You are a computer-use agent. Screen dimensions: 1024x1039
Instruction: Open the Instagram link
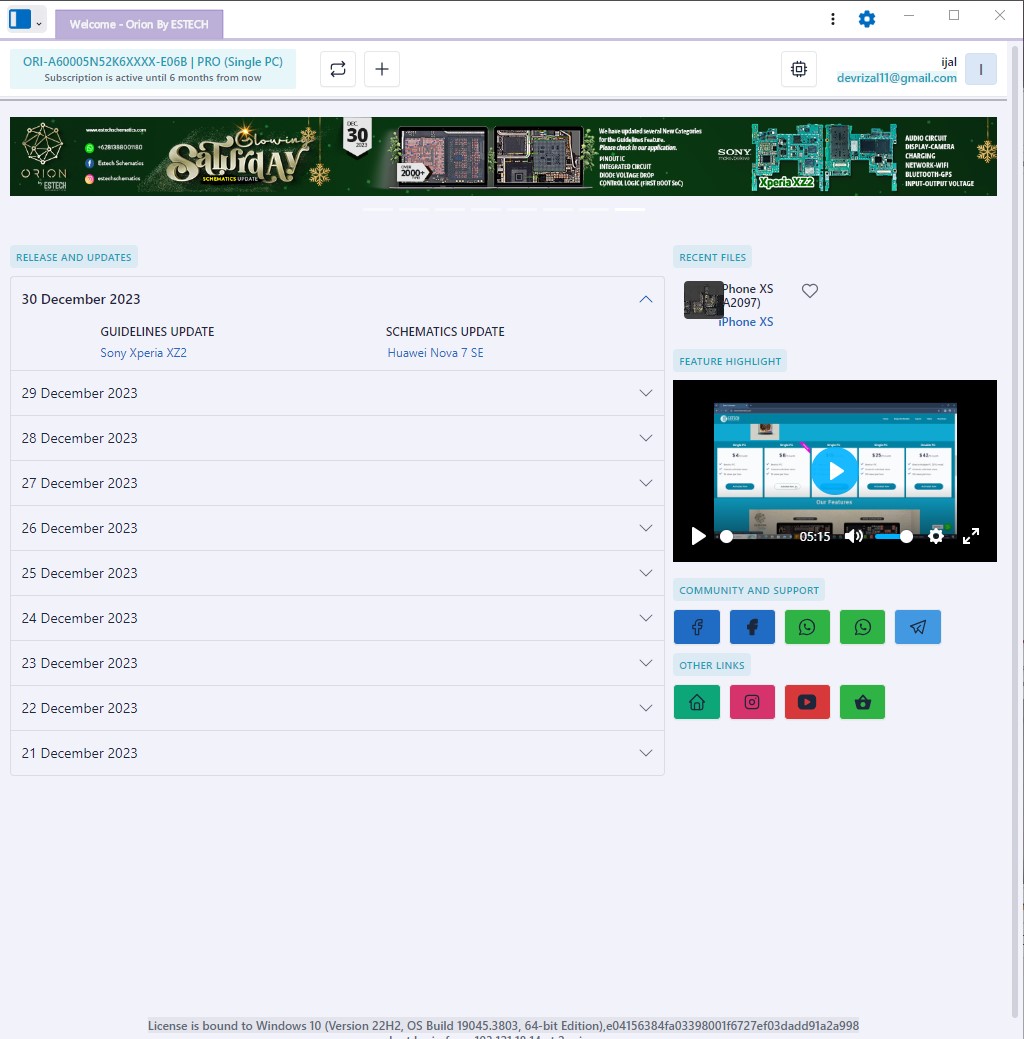click(752, 702)
